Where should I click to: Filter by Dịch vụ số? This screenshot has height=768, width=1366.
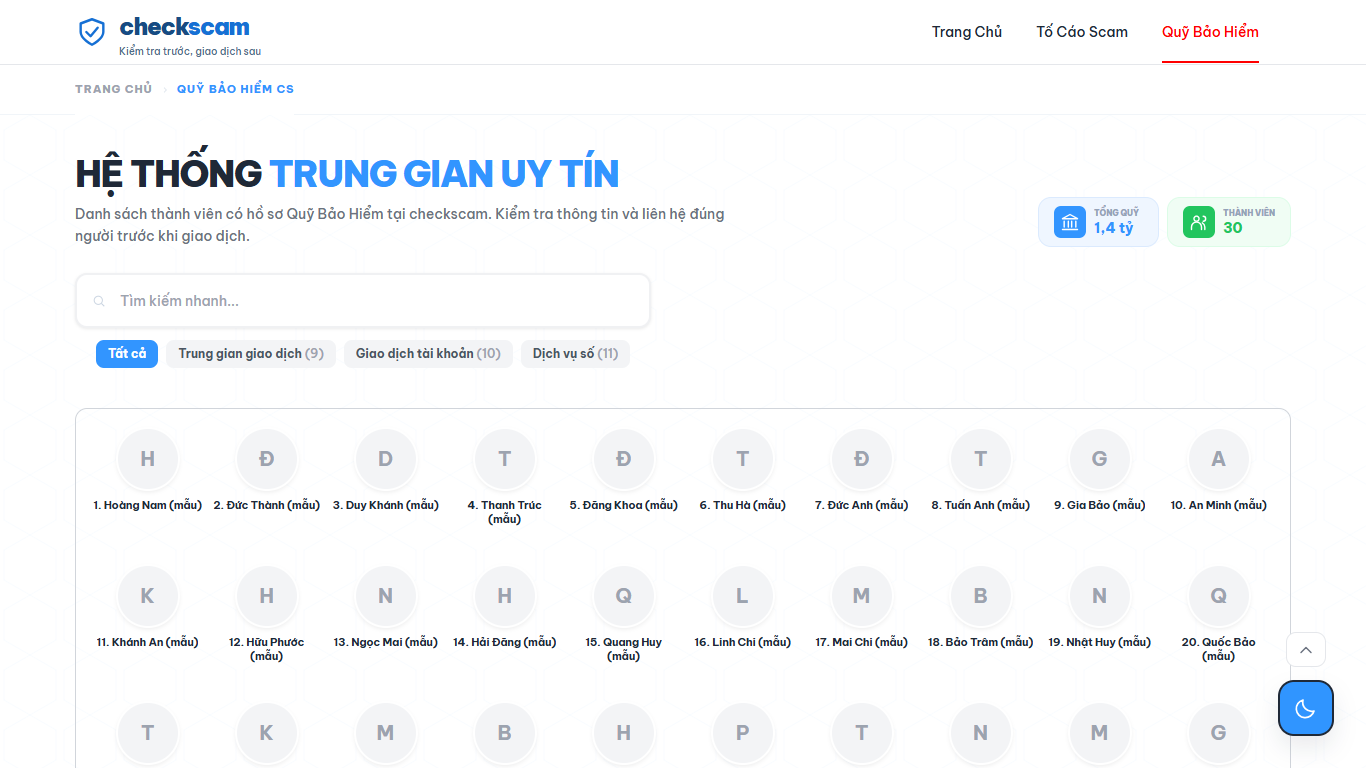(575, 354)
